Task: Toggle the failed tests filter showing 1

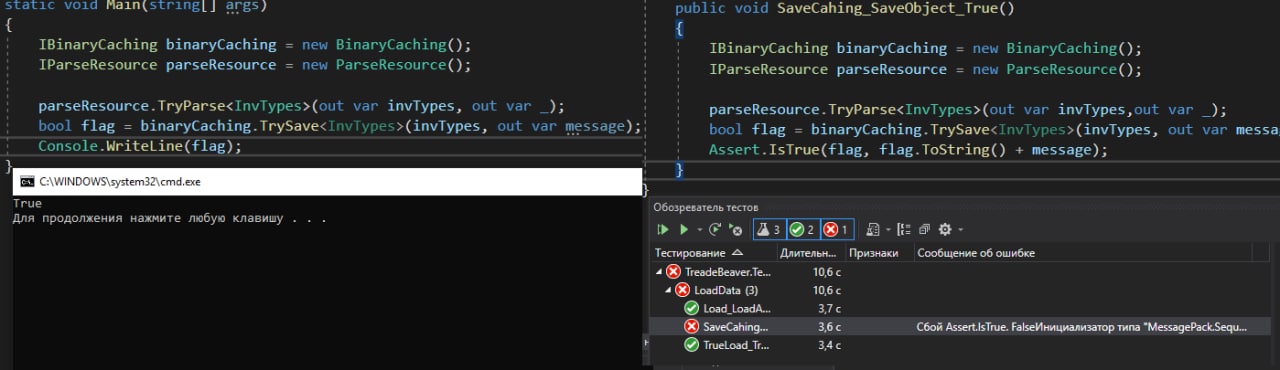Action: point(837,229)
